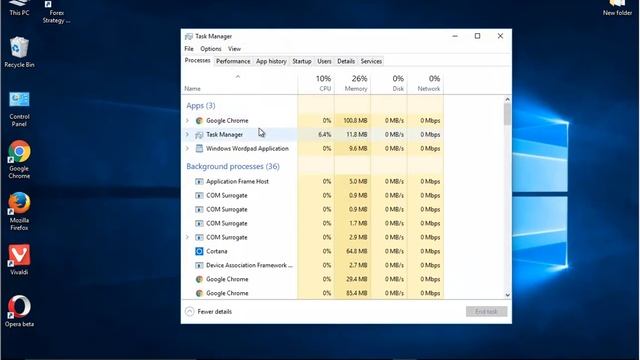This screenshot has width=640, height=360.
Task: Click the Fewer details arrow icon
Action: point(189,311)
